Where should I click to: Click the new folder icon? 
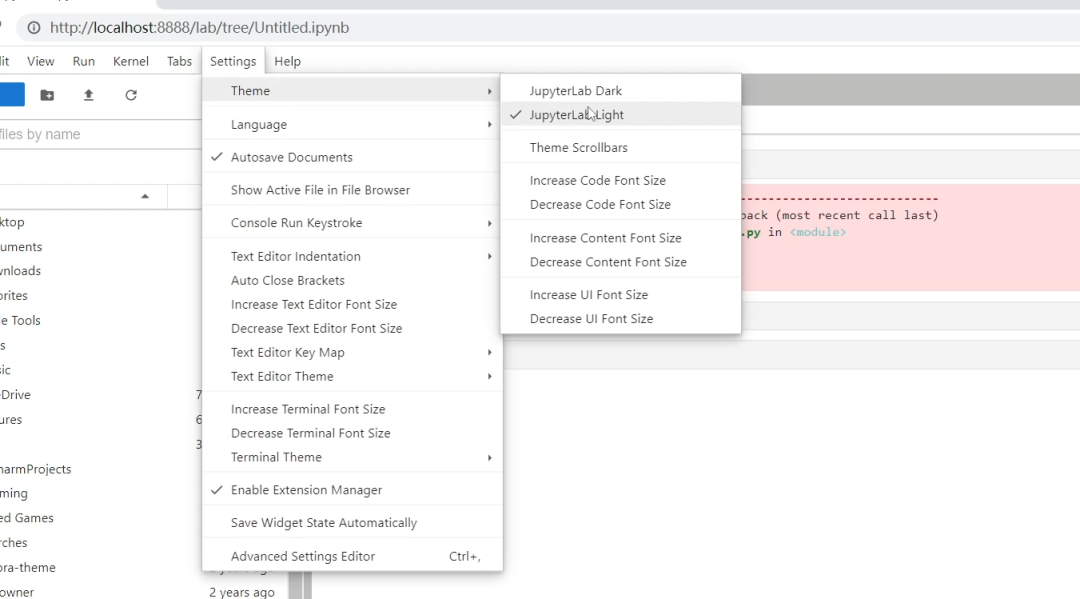click(47, 95)
